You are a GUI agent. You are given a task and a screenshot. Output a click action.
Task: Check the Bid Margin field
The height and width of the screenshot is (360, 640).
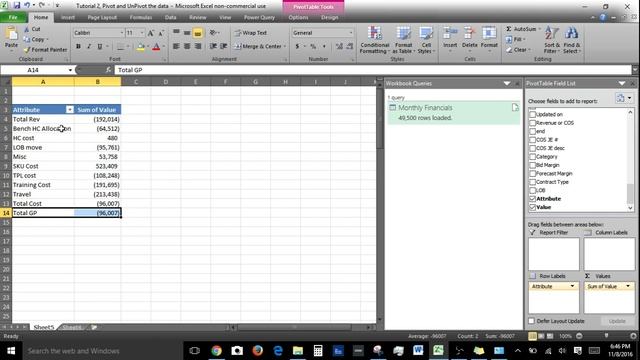point(532,165)
